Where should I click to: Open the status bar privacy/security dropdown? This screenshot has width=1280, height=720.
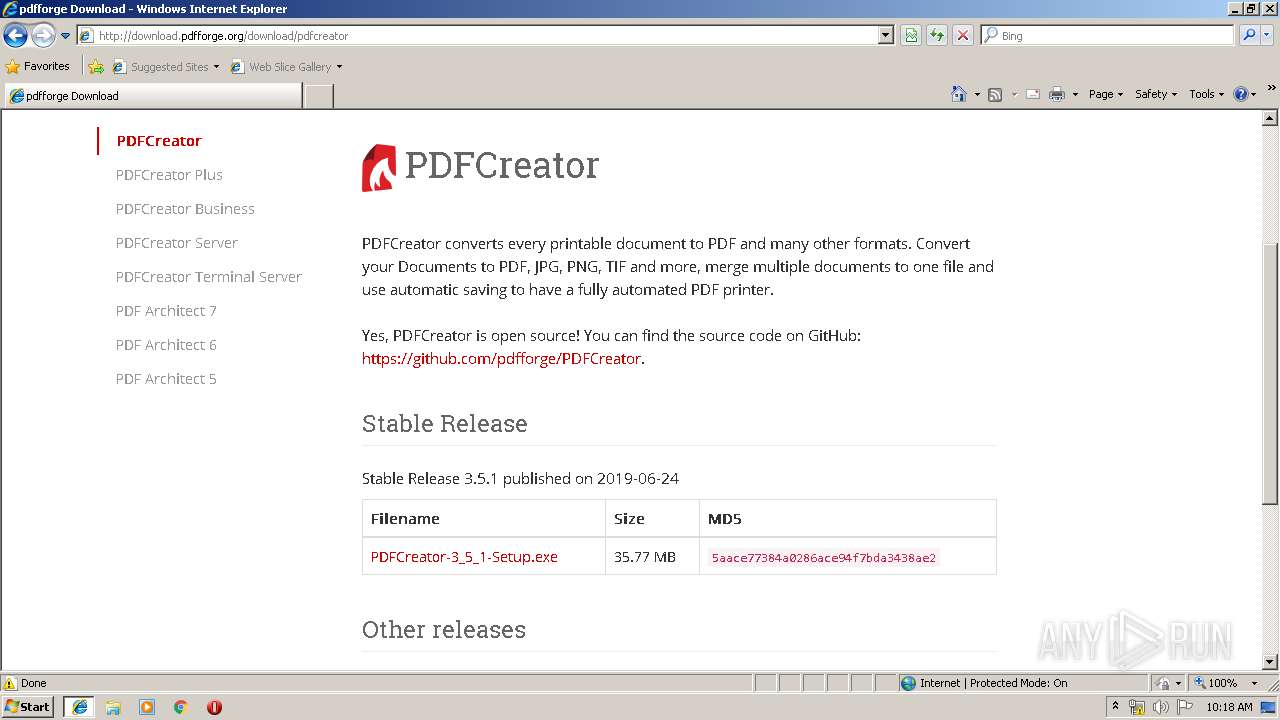(x=1168, y=683)
